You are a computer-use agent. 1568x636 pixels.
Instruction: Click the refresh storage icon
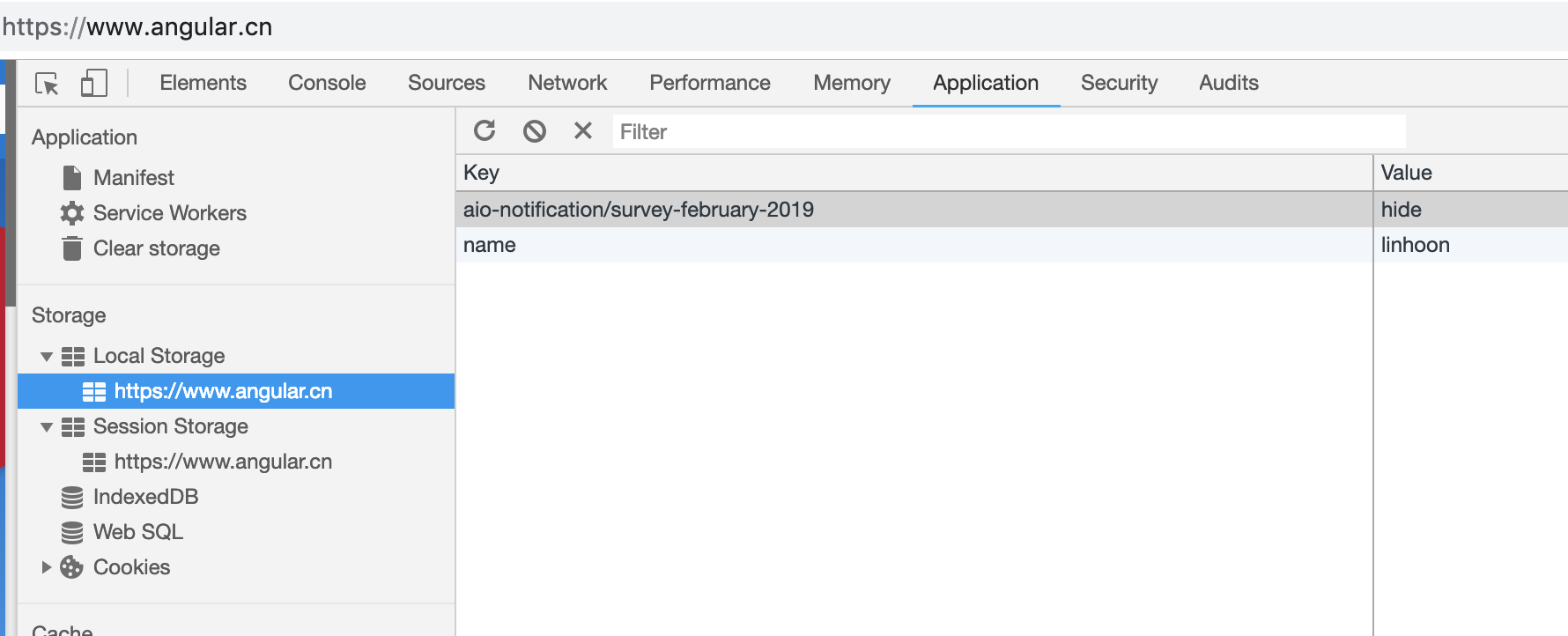pos(484,130)
